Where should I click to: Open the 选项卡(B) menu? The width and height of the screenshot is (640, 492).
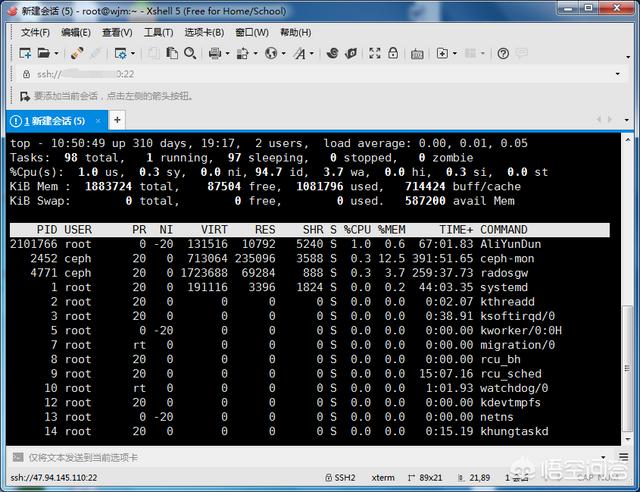(x=204, y=33)
